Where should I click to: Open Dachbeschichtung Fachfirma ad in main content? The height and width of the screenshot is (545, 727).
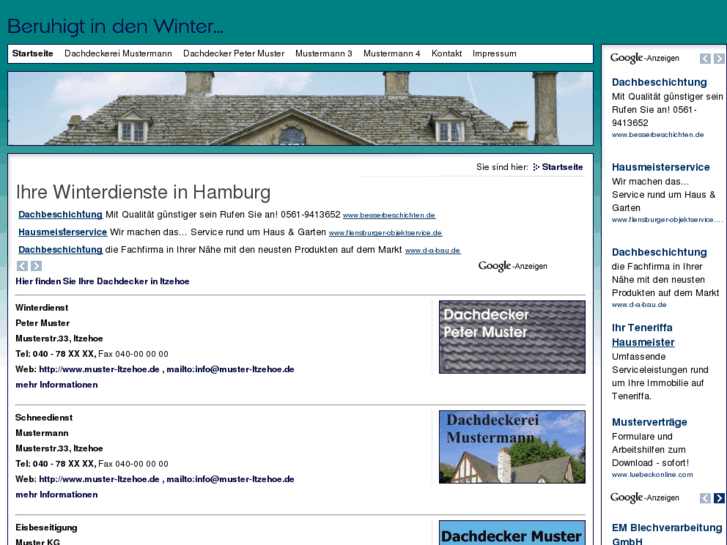pyautogui.click(x=60, y=250)
